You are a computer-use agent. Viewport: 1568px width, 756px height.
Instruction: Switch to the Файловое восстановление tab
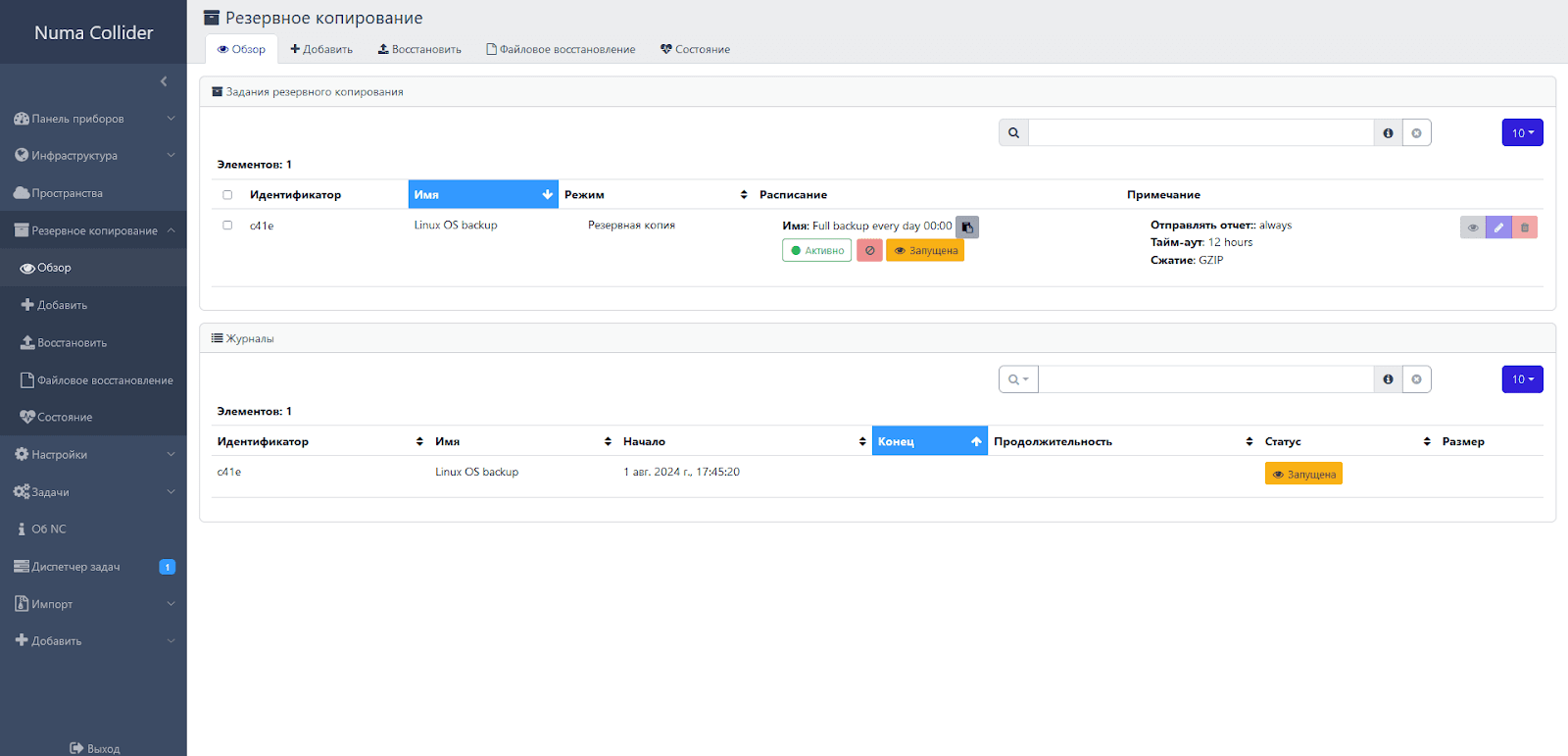tap(561, 49)
